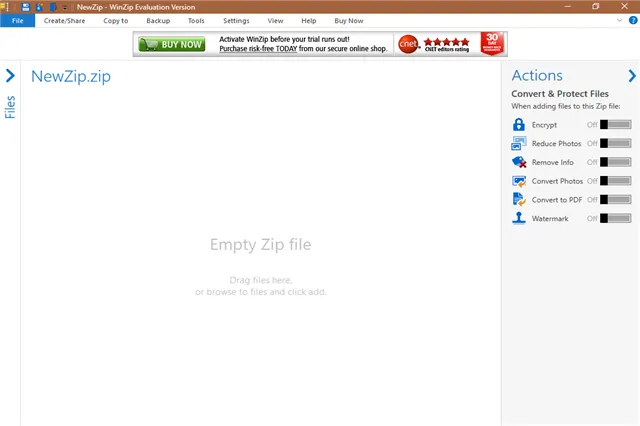Open the Settings tab
The width and height of the screenshot is (640, 426).
[x=236, y=21]
